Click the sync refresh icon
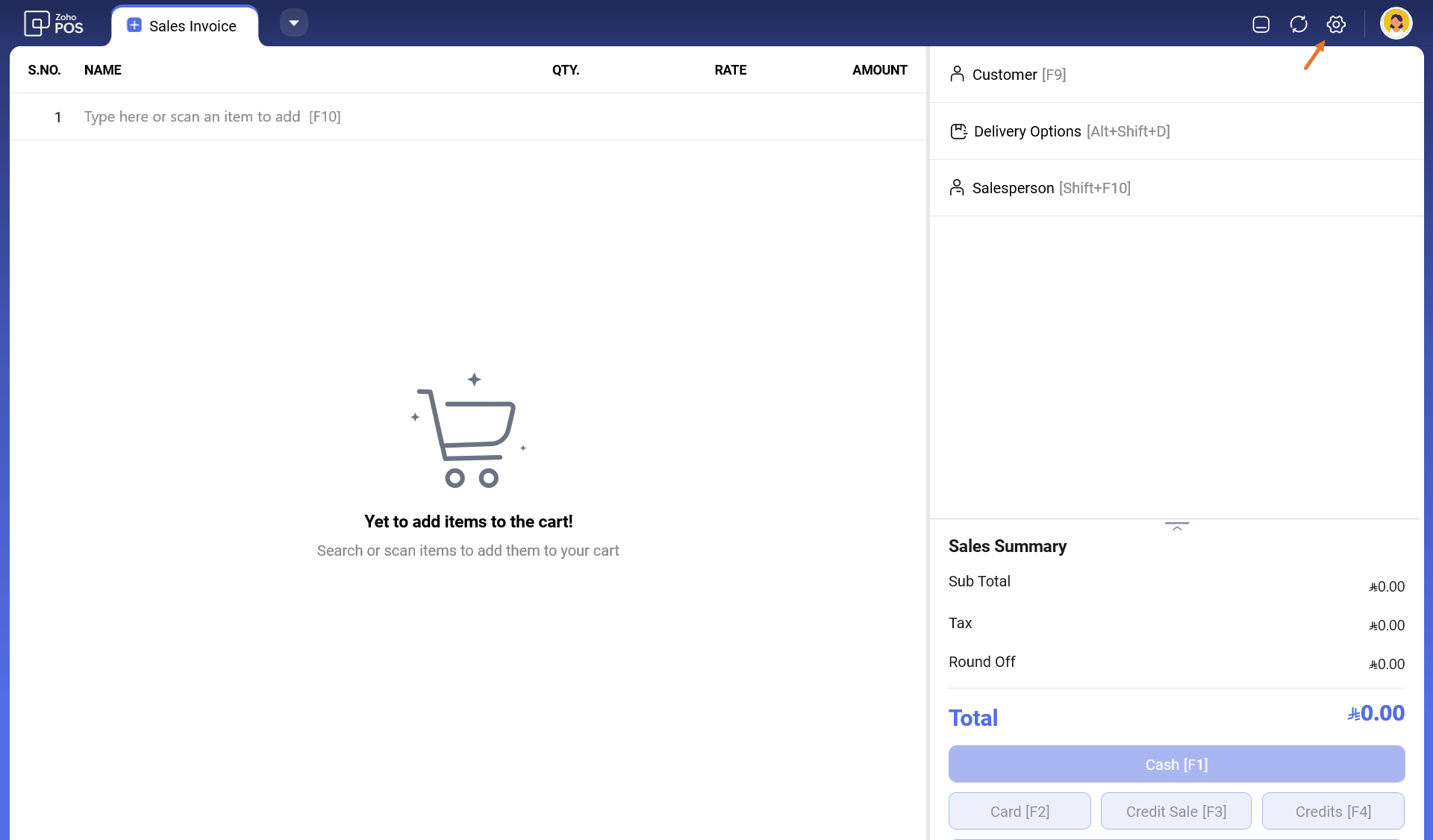This screenshot has height=840, width=1433. click(1299, 25)
